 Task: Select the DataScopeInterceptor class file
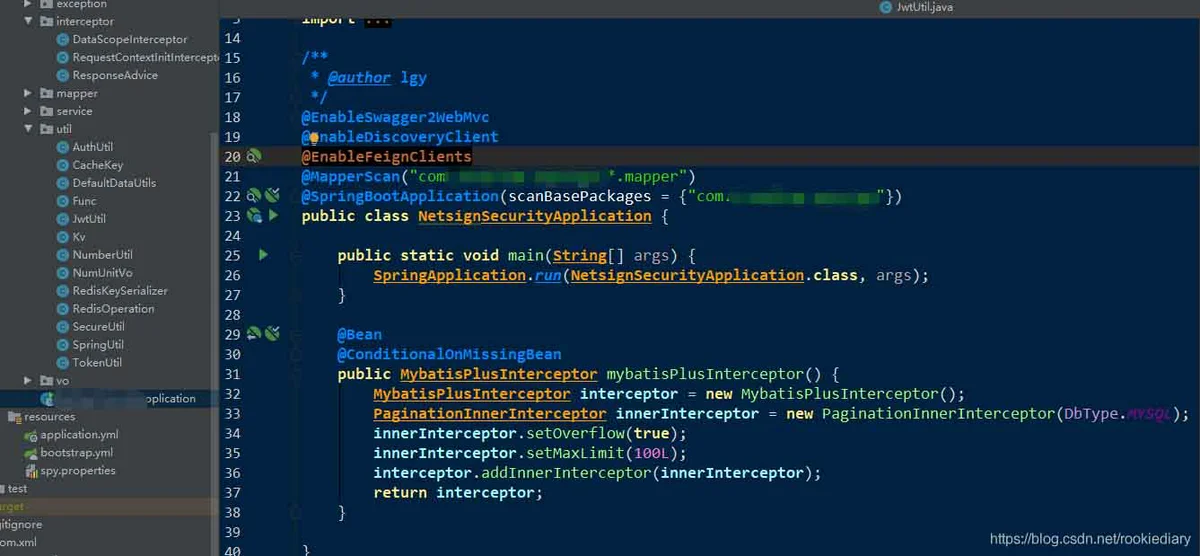(x=130, y=39)
